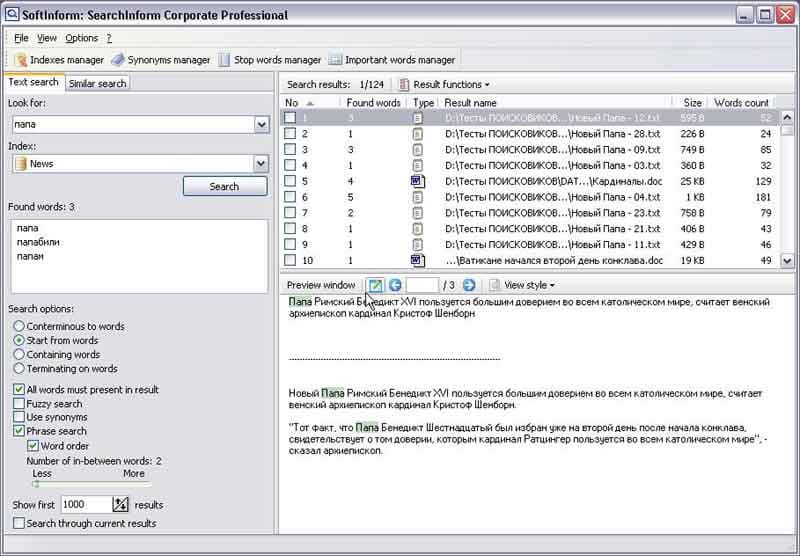This screenshot has height=556, width=800.
Task: Open the Indexes manager
Action: point(59,60)
